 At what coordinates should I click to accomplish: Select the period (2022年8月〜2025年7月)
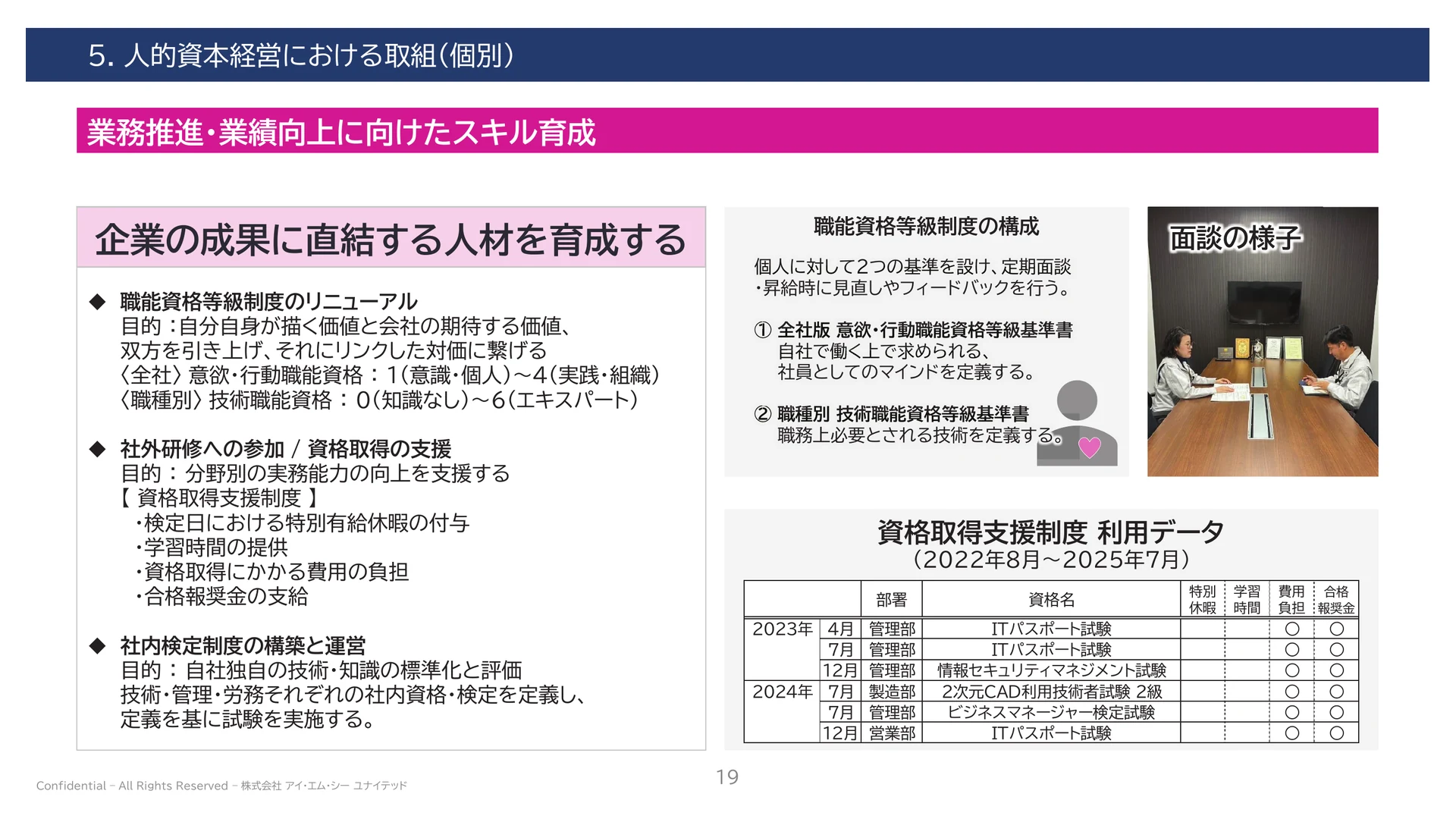[1051, 560]
